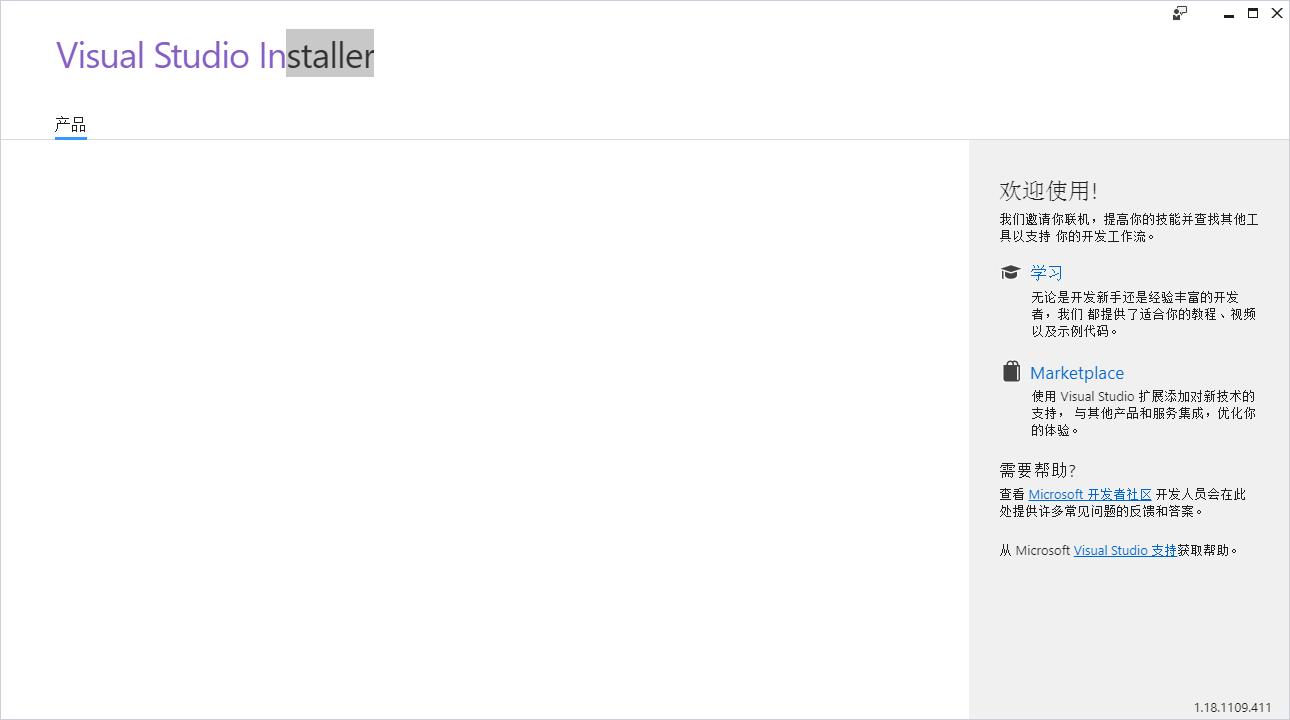Click the 欢迎使用! heading
This screenshot has width=1290, height=720.
(1048, 191)
